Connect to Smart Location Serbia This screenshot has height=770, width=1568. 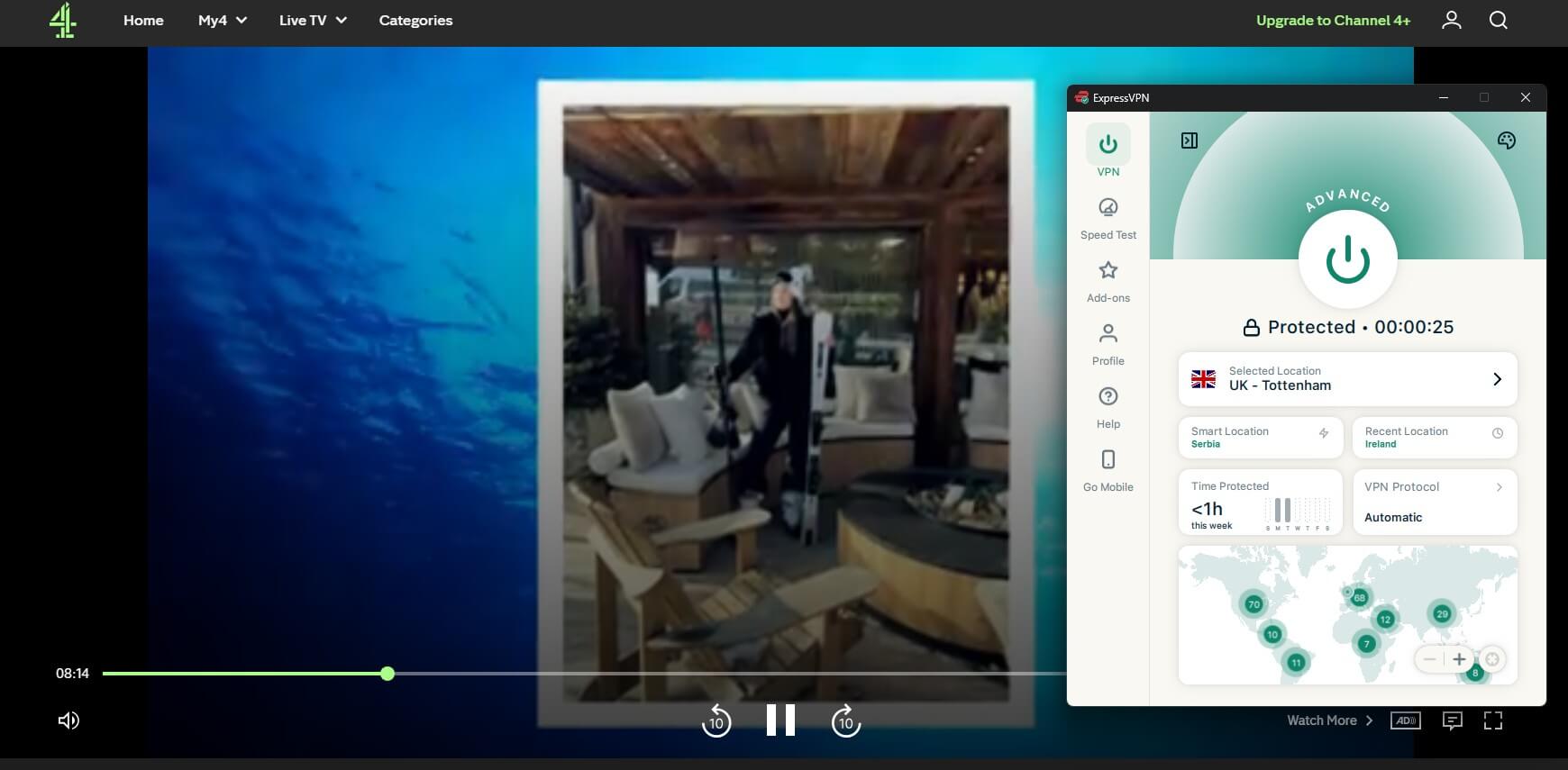pos(1261,437)
